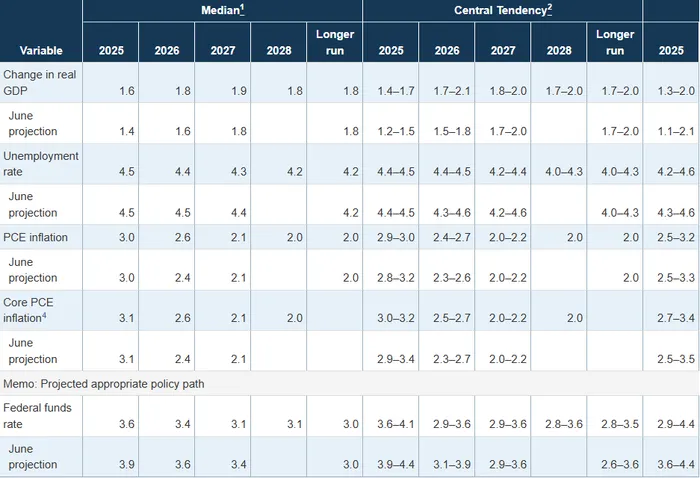Screen dimensions: 700x478
Task: Select the Central Tendency Longer run header
Action: 615,42
